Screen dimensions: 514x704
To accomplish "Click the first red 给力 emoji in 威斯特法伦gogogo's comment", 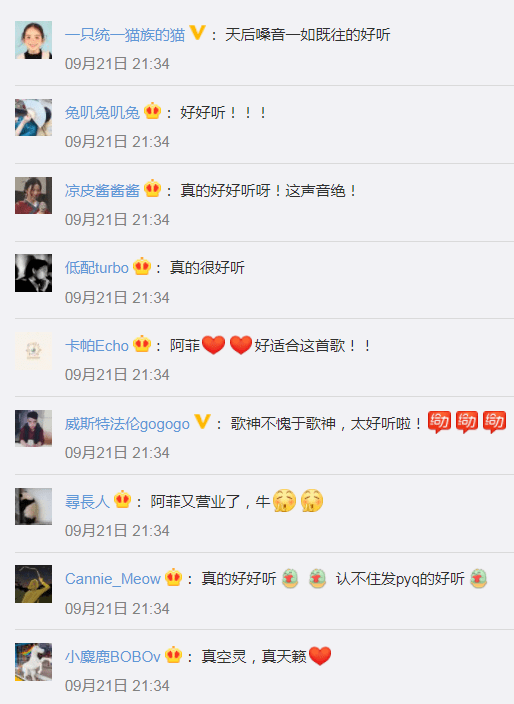I will [439, 422].
